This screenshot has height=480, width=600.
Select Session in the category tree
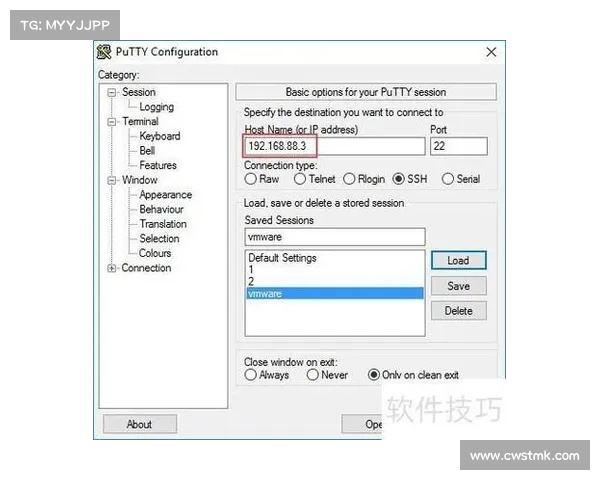tap(139, 92)
